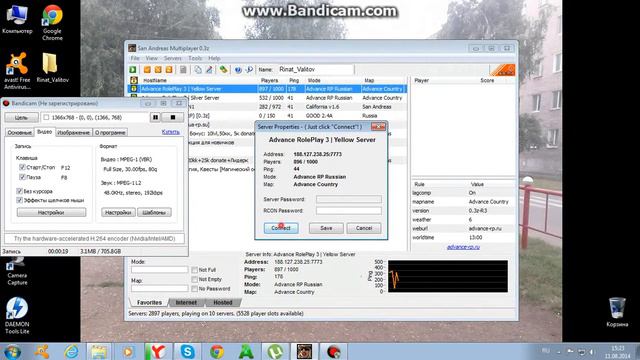This screenshot has height=360, width=640.
Task: Toggle the Старт/Стоп hotkey checkbox
Action: pyautogui.click(x=22, y=167)
